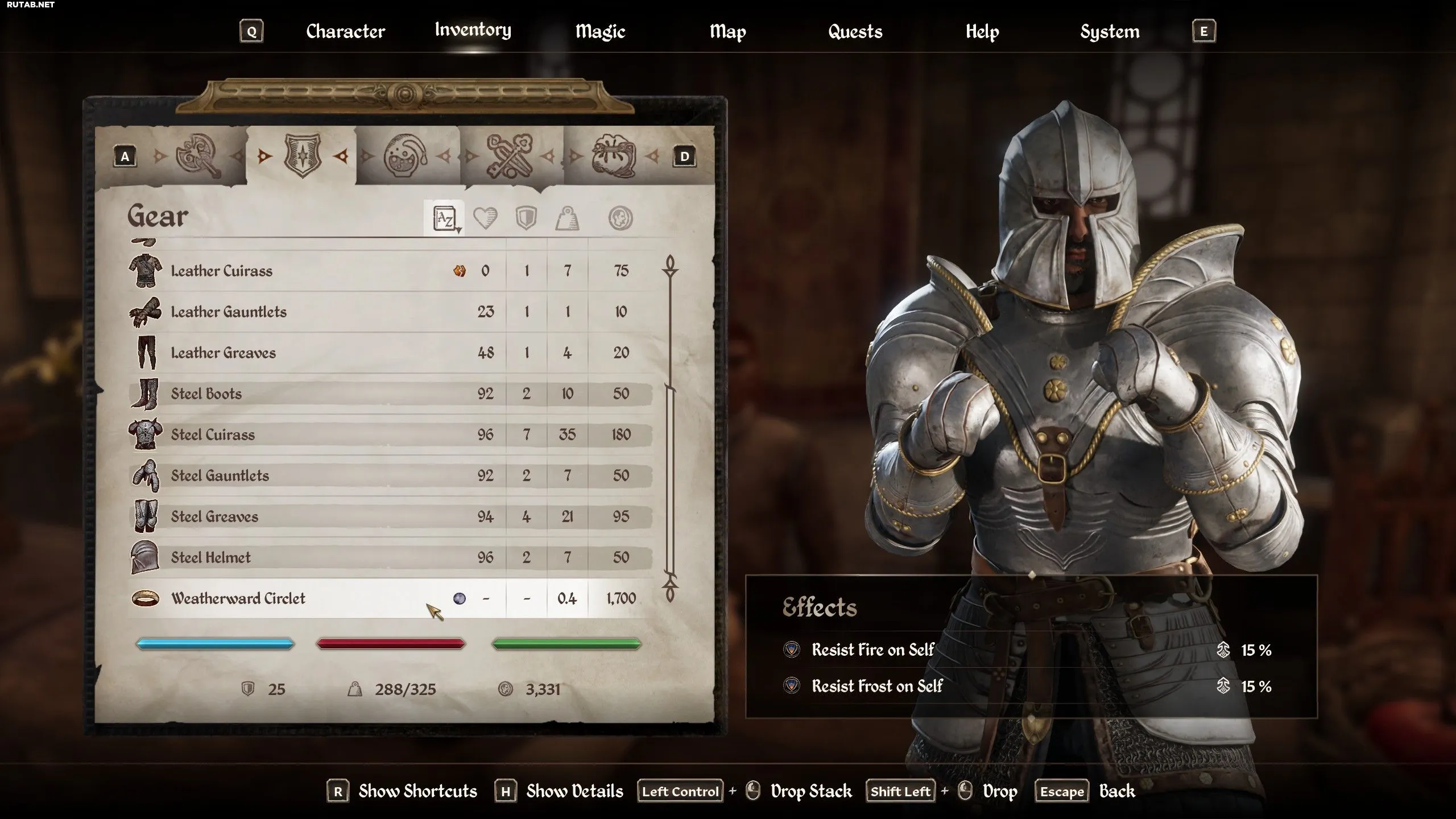Select the armor shield category tab

tap(302, 155)
